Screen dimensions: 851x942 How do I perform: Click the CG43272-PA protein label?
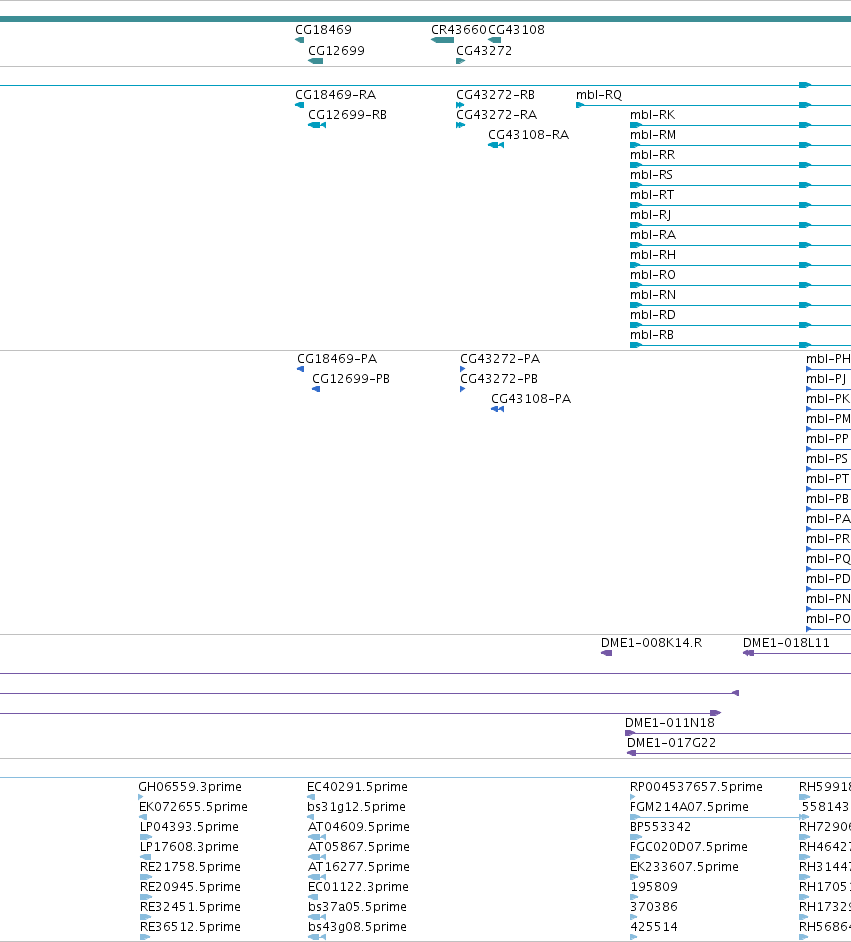pyautogui.click(x=500, y=359)
